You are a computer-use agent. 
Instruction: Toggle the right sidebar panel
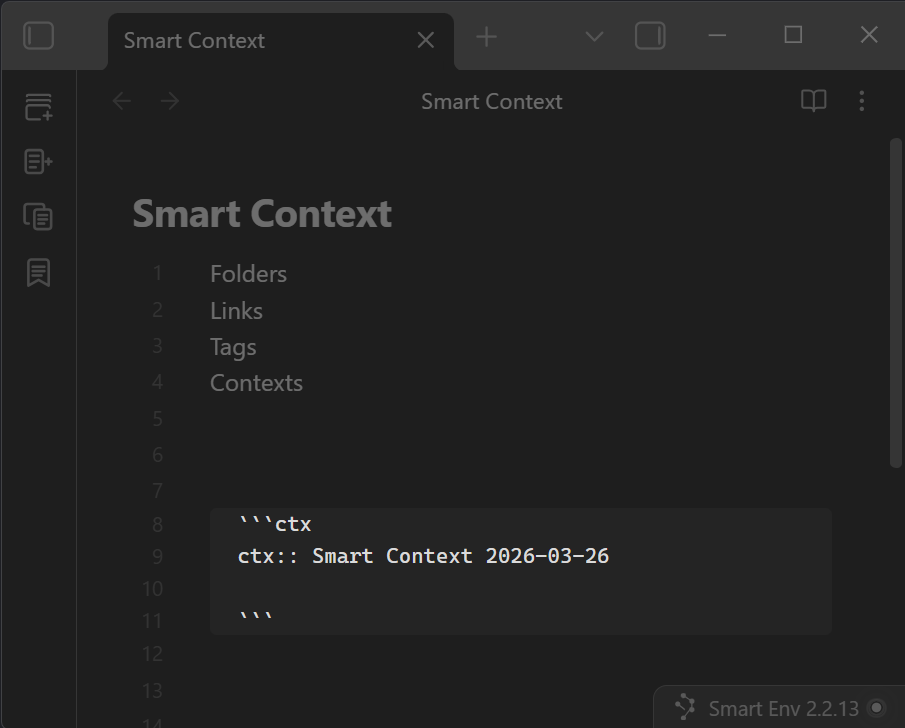[x=650, y=37]
